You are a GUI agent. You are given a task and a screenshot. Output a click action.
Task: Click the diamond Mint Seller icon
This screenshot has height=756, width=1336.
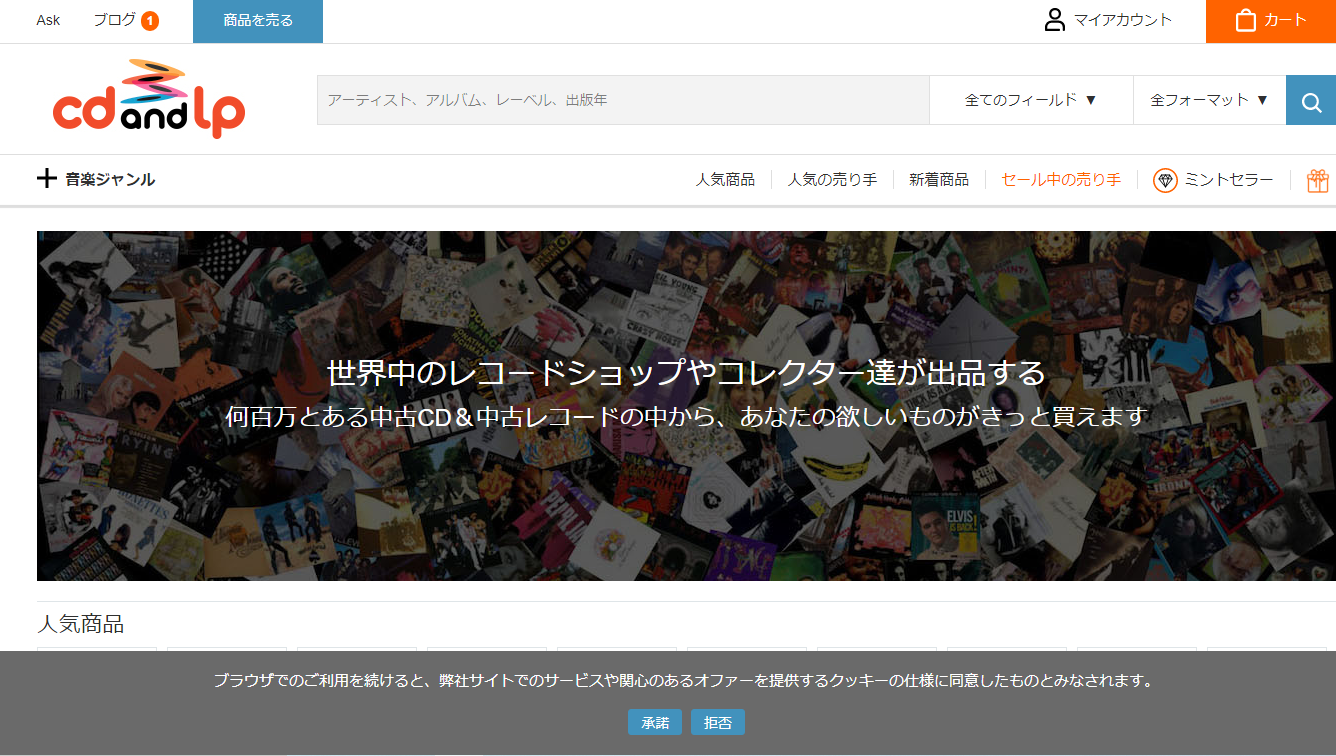point(1165,180)
